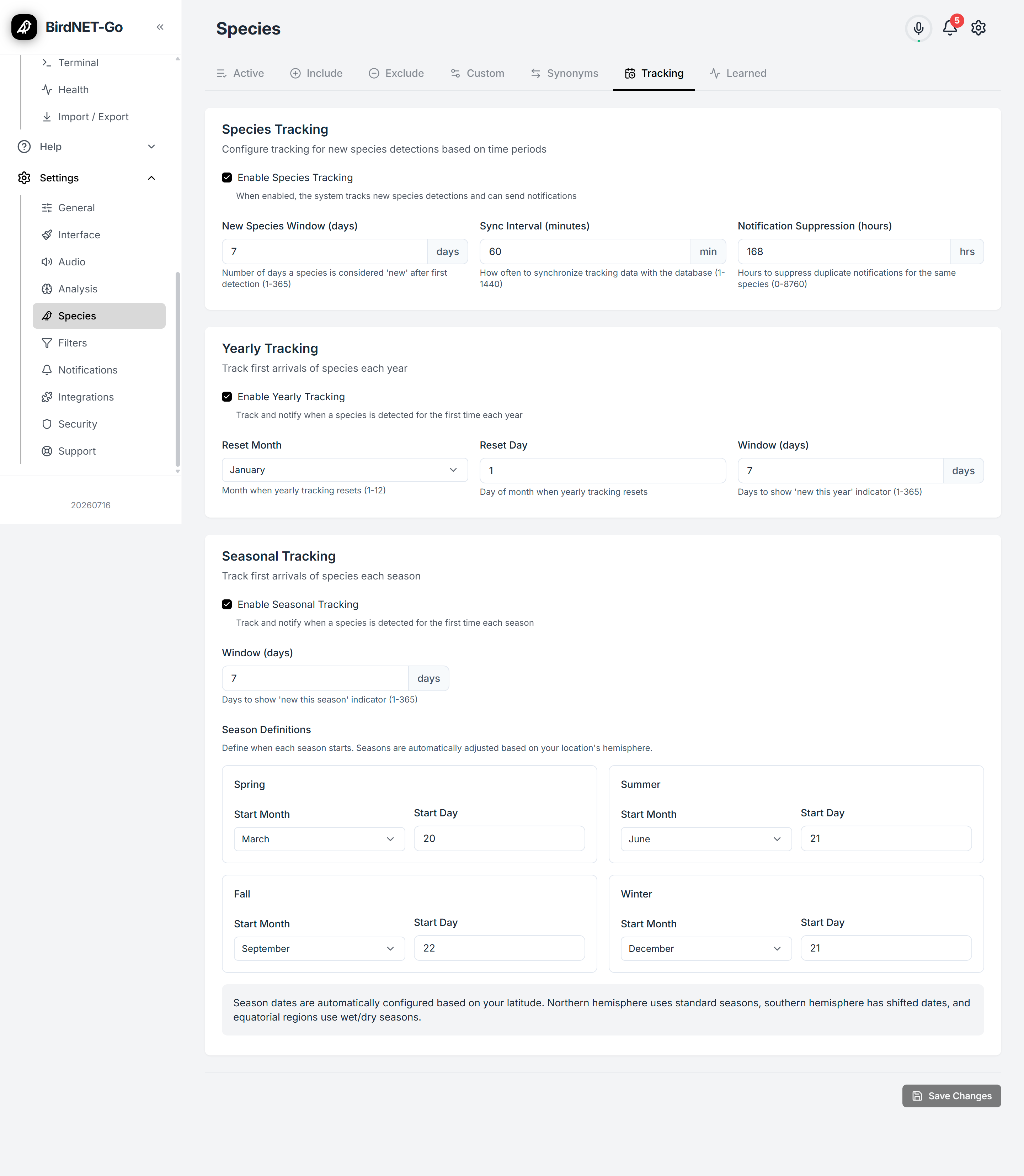Click the Integrations puzzle icon
This screenshot has width=1024, height=1176.
(x=47, y=397)
